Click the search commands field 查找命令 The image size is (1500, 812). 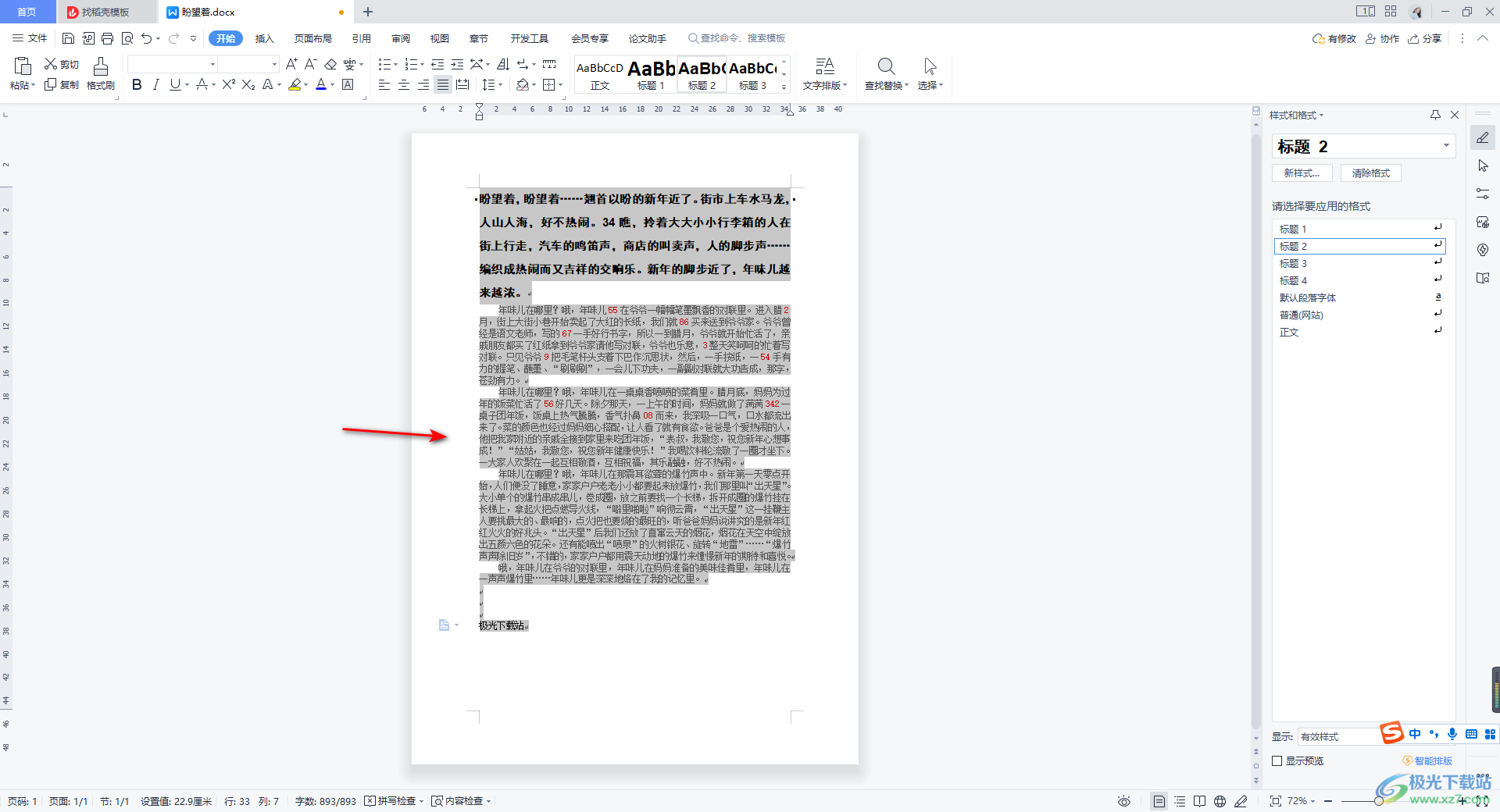pyautogui.click(x=736, y=38)
